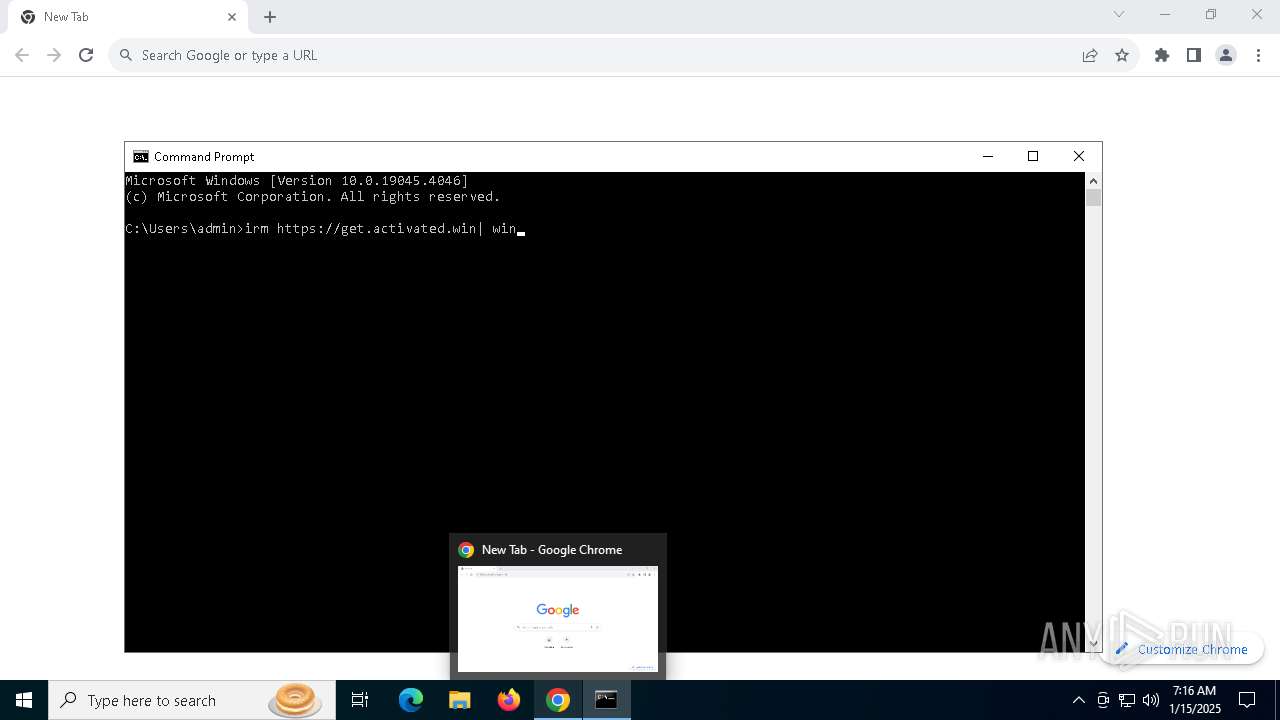The image size is (1280, 720).
Task: Open the network tray icon
Action: coord(1127,700)
